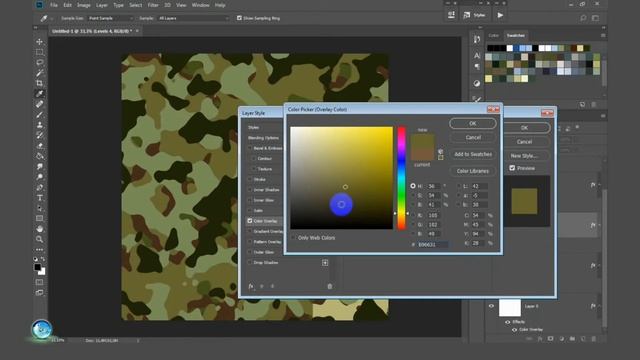640x360 pixels.
Task: Select the History Brush tool
Action: (x=40, y=136)
